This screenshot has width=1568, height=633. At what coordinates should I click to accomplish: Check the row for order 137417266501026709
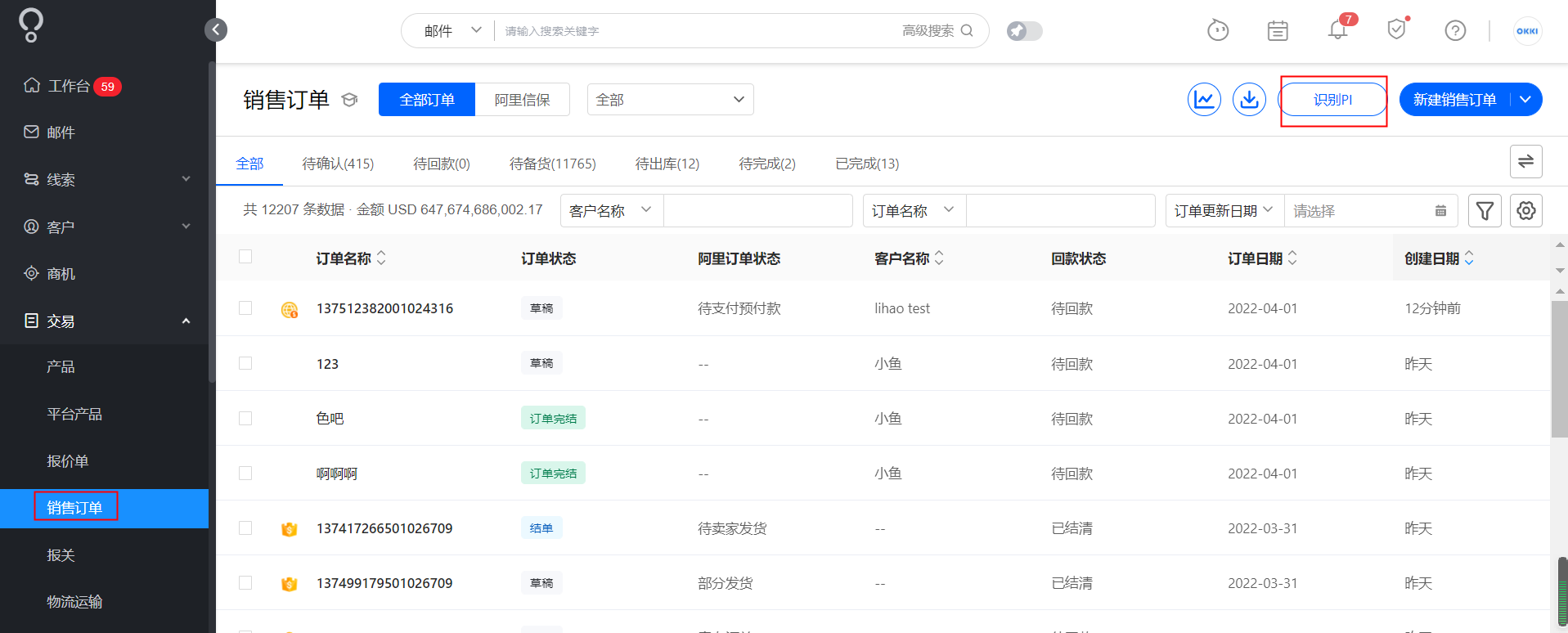point(245,527)
